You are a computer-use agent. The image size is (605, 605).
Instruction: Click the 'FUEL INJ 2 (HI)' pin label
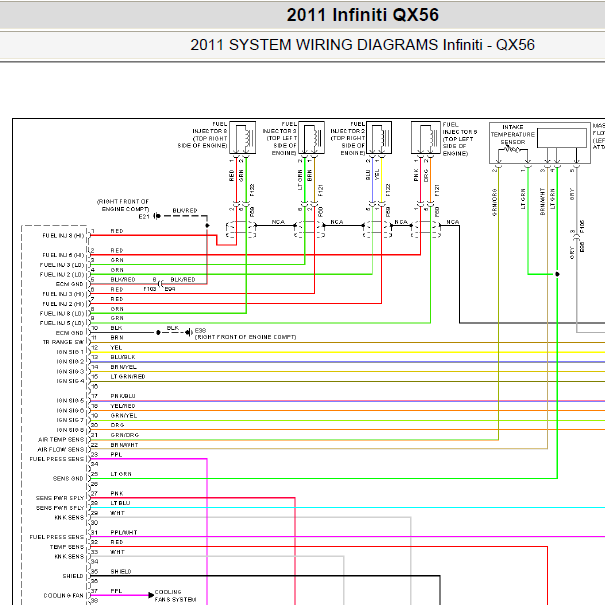click(63, 304)
